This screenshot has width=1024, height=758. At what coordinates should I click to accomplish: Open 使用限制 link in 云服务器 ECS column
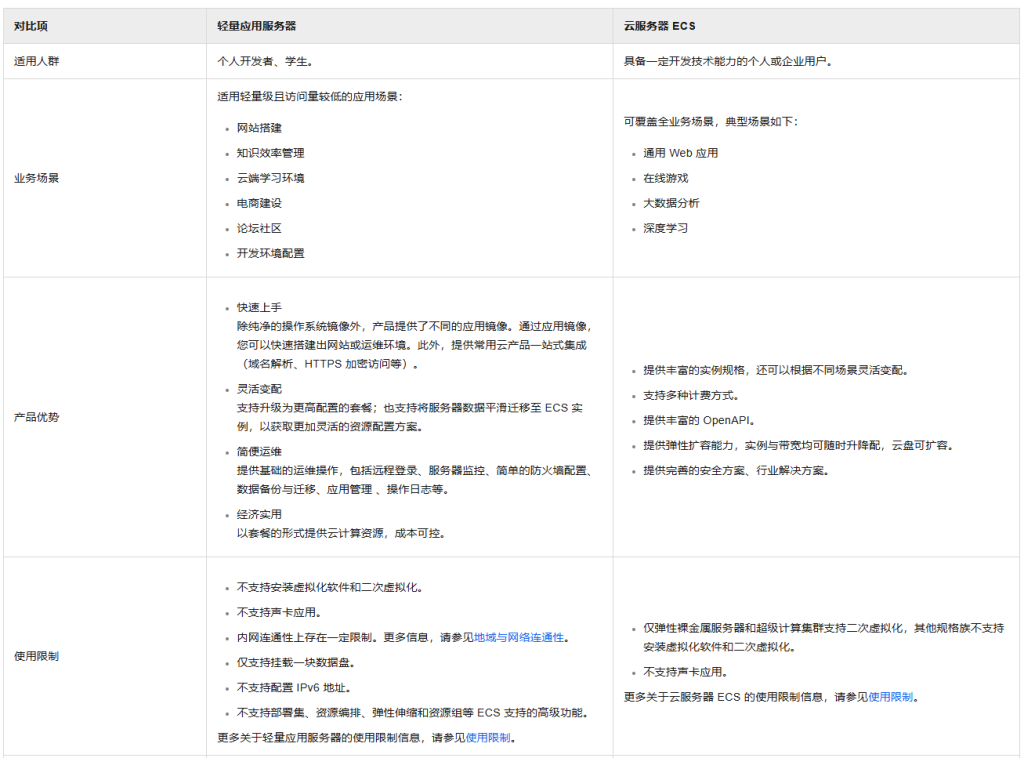click(890, 697)
